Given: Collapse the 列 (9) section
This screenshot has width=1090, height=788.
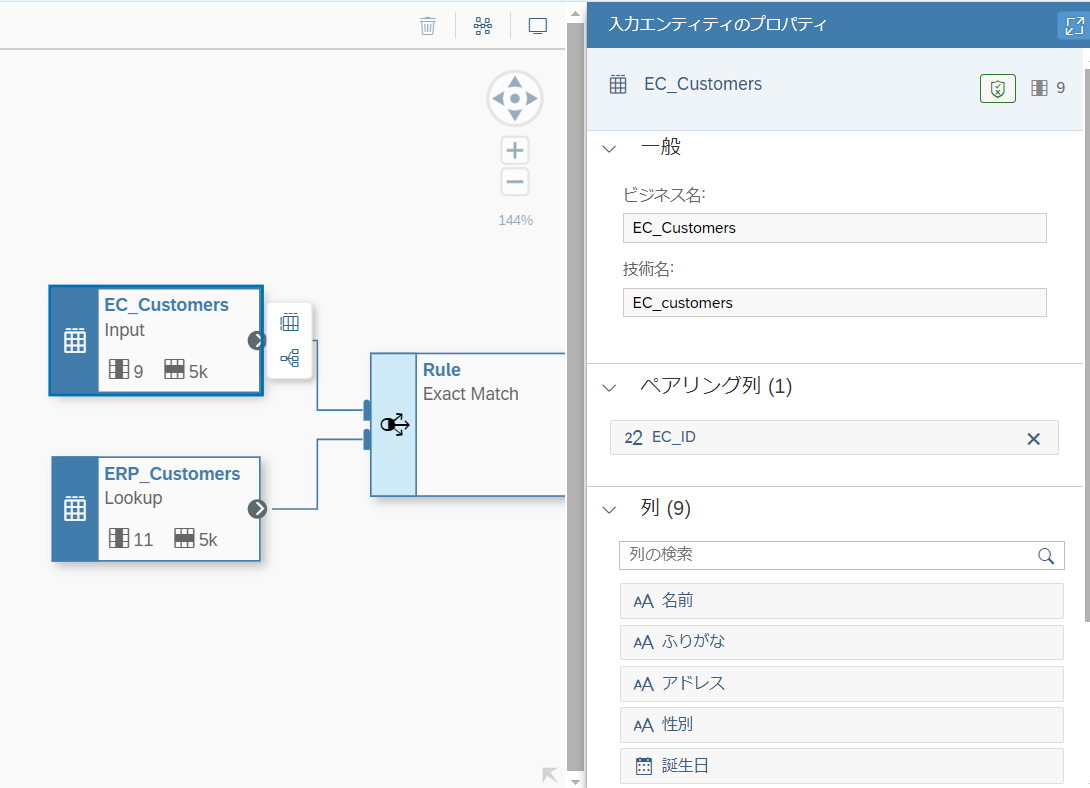Looking at the screenshot, I should pyautogui.click(x=610, y=509).
